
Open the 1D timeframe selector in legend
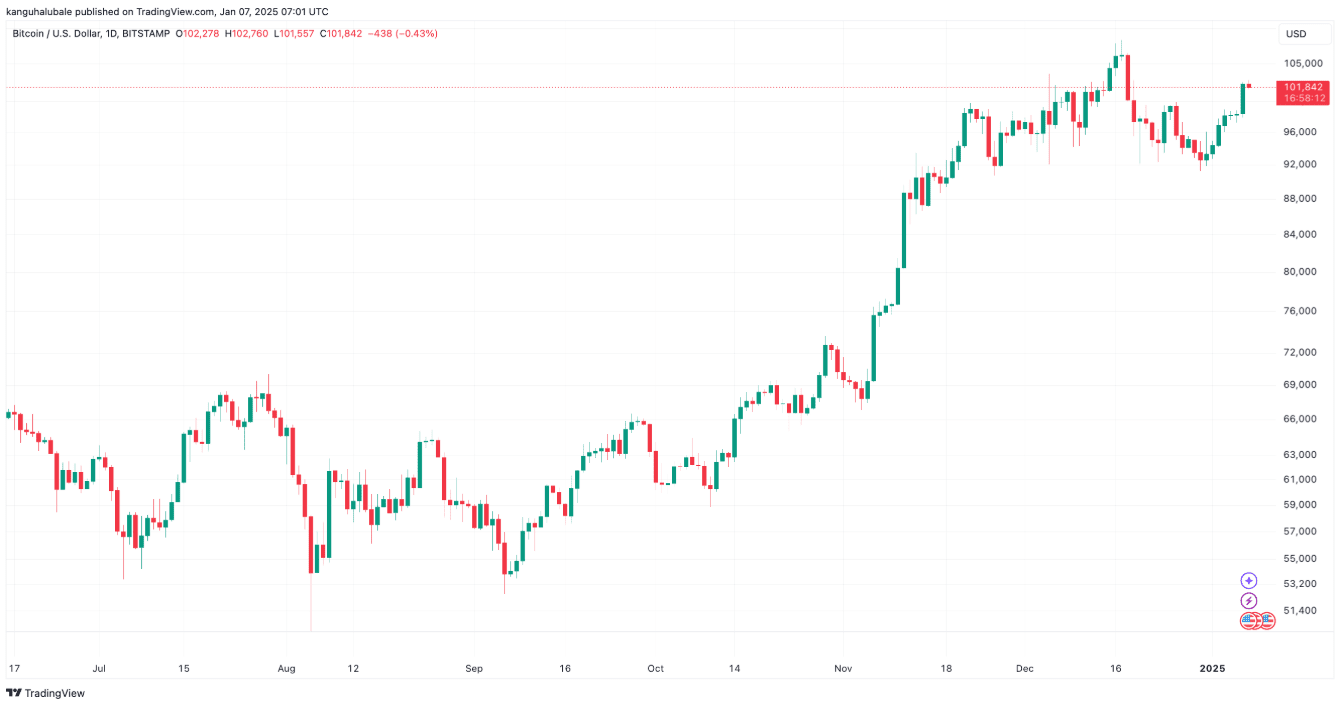[x=110, y=34]
